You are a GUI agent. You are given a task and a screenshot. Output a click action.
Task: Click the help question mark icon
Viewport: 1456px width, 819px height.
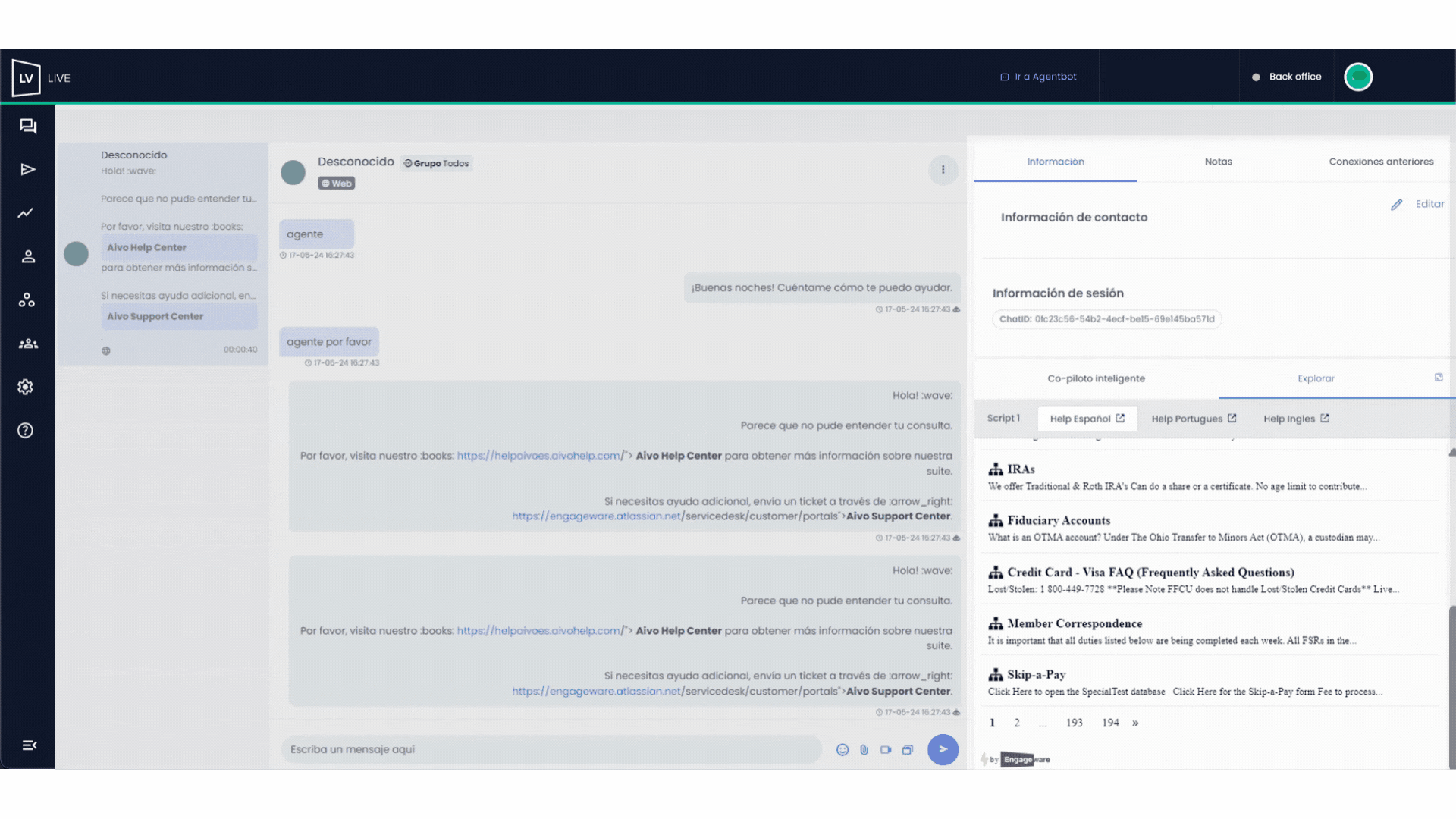click(x=26, y=431)
